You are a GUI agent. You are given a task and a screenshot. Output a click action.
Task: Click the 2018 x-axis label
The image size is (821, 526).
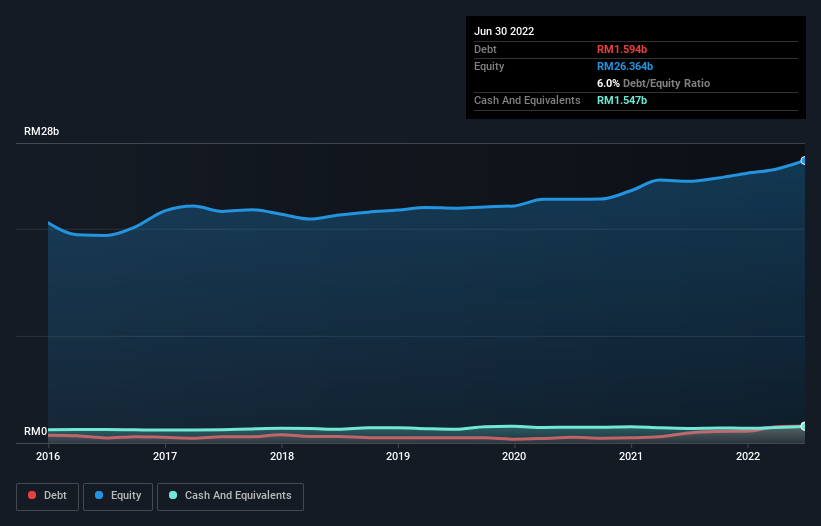(x=282, y=456)
